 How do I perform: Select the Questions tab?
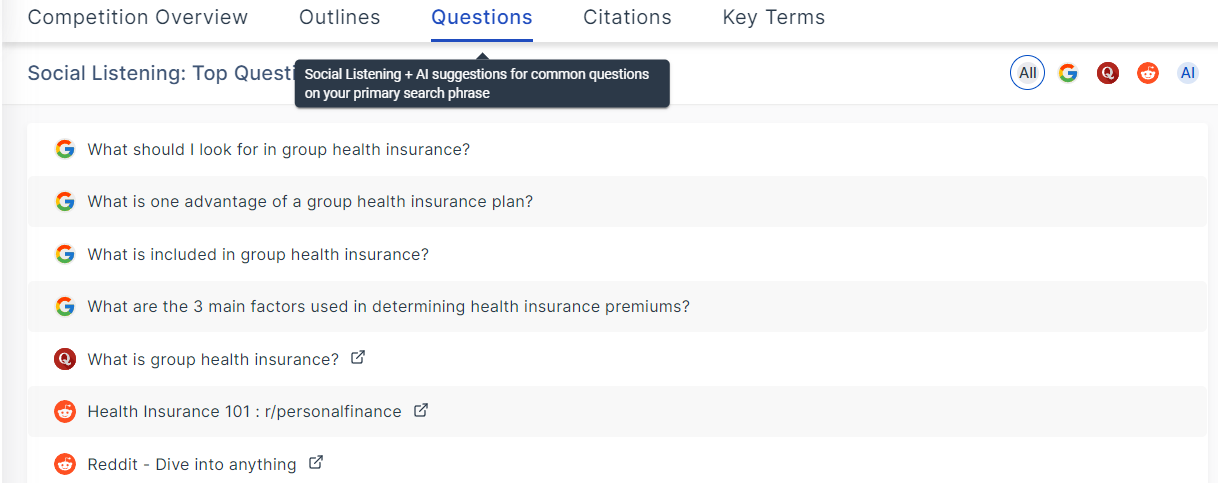click(x=482, y=18)
